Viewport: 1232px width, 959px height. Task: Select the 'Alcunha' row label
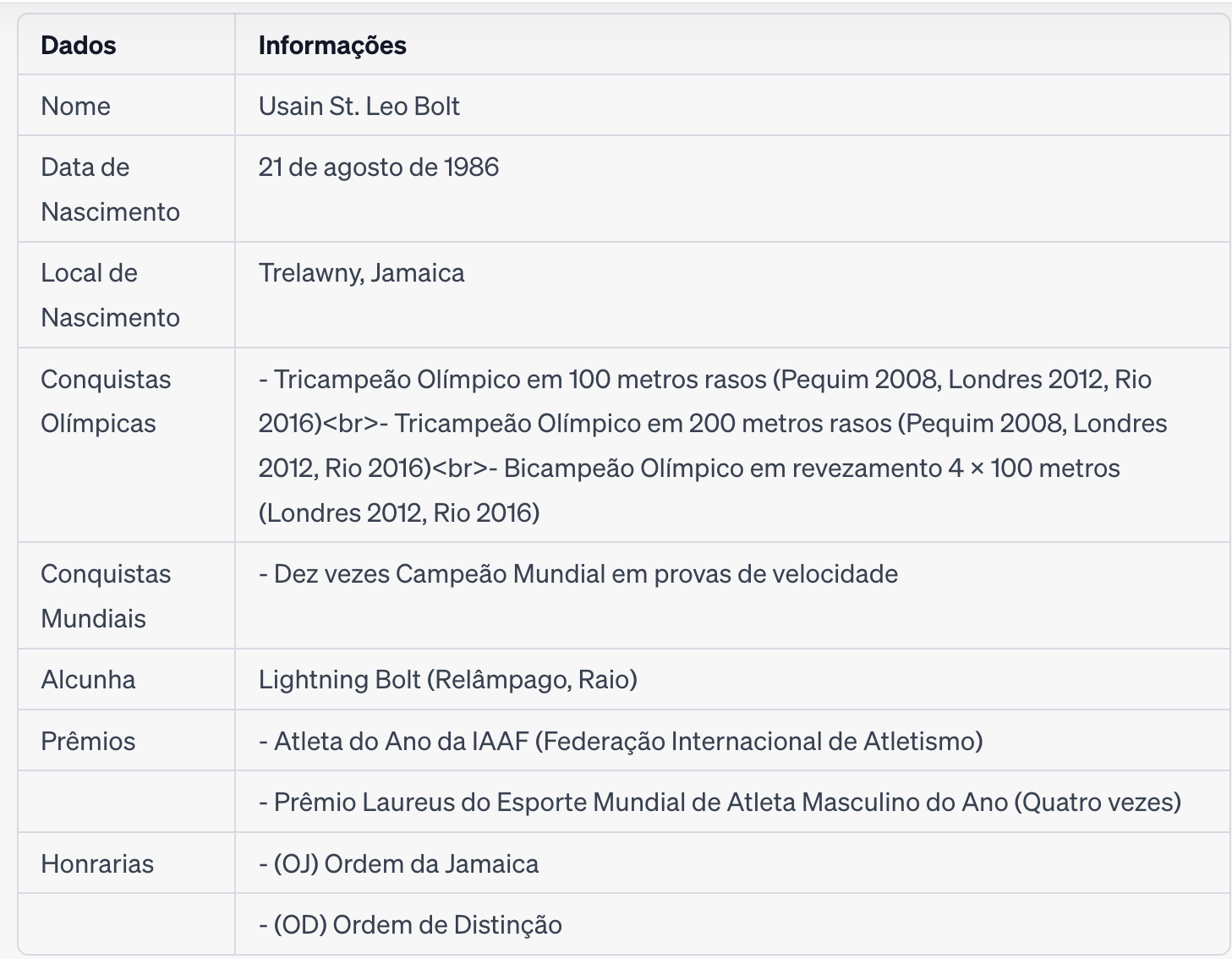[x=88, y=680]
